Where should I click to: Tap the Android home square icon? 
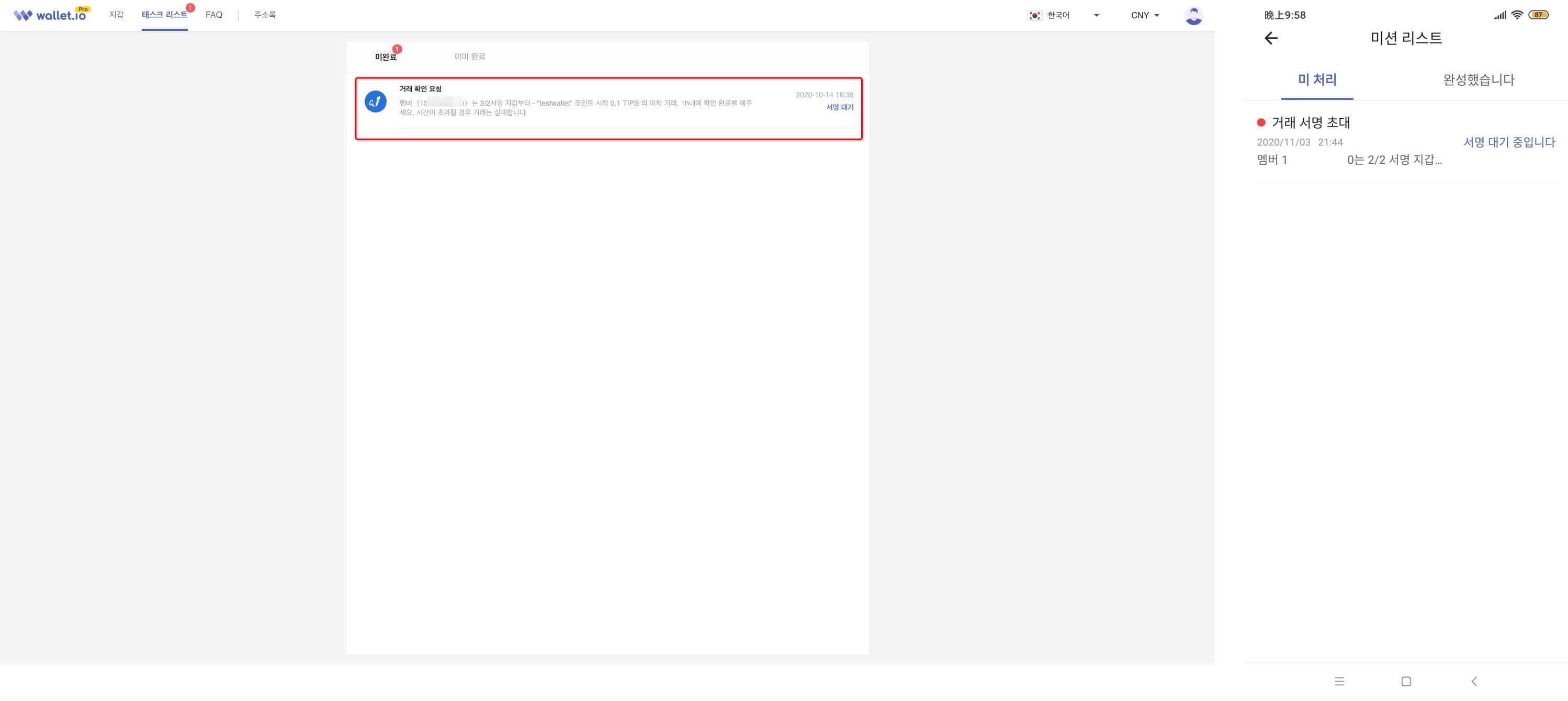coord(1405,681)
